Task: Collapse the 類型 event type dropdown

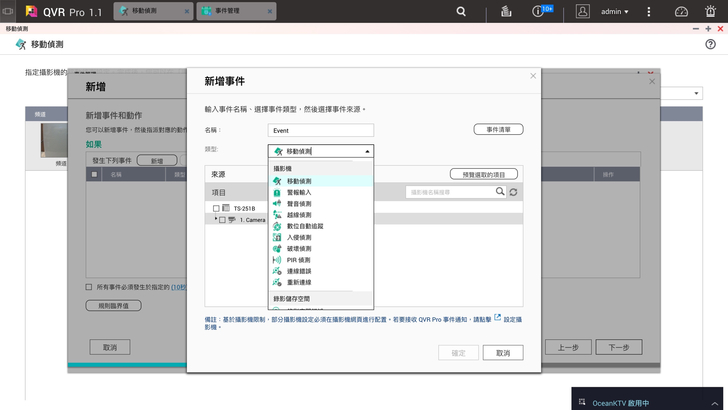Action: [x=368, y=151]
